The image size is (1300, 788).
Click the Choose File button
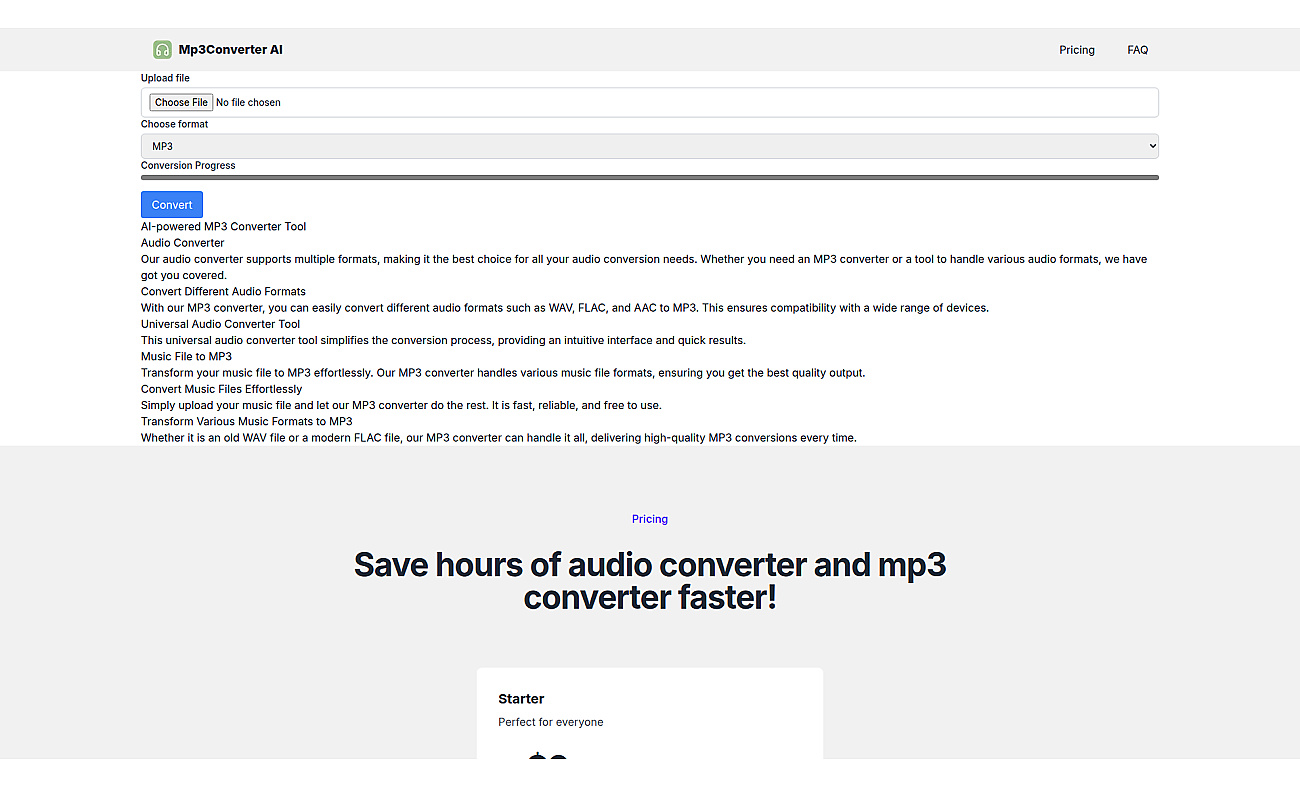(x=181, y=102)
